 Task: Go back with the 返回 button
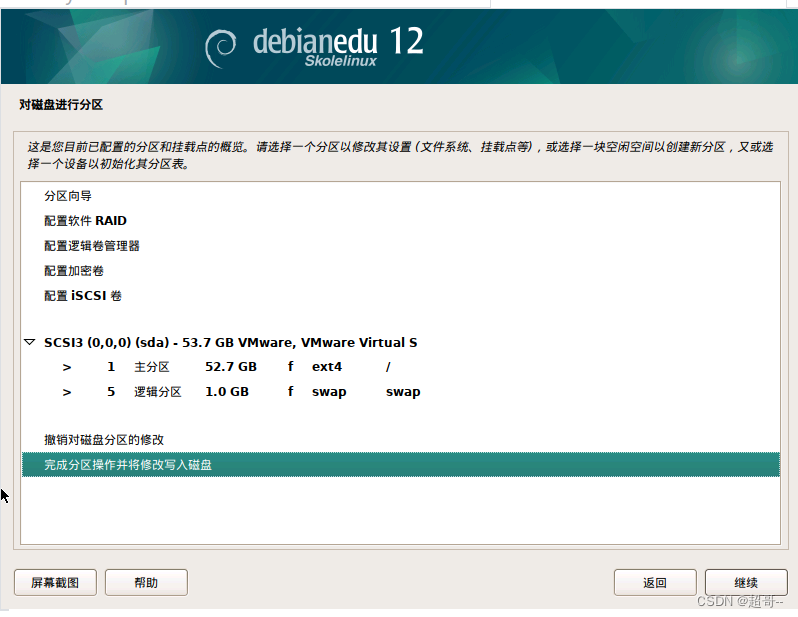[655, 582]
